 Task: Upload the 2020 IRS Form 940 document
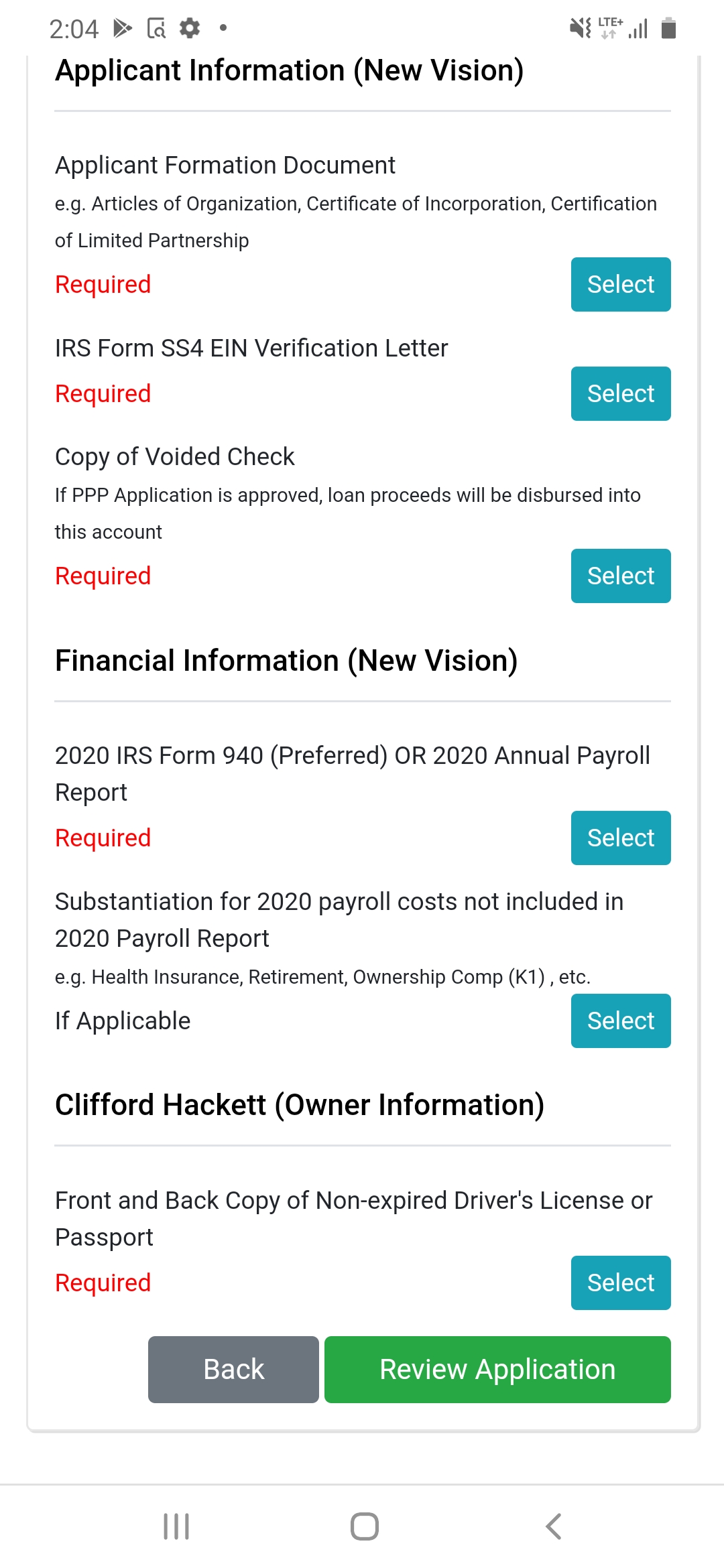pyautogui.click(x=621, y=838)
